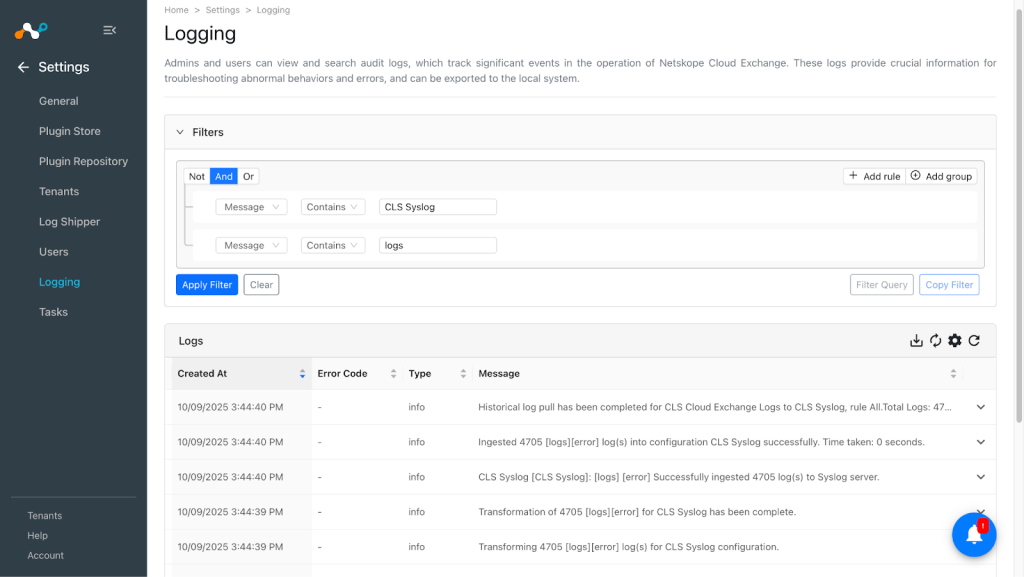
Task: Go to Home breadcrumb
Action: (176, 10)
